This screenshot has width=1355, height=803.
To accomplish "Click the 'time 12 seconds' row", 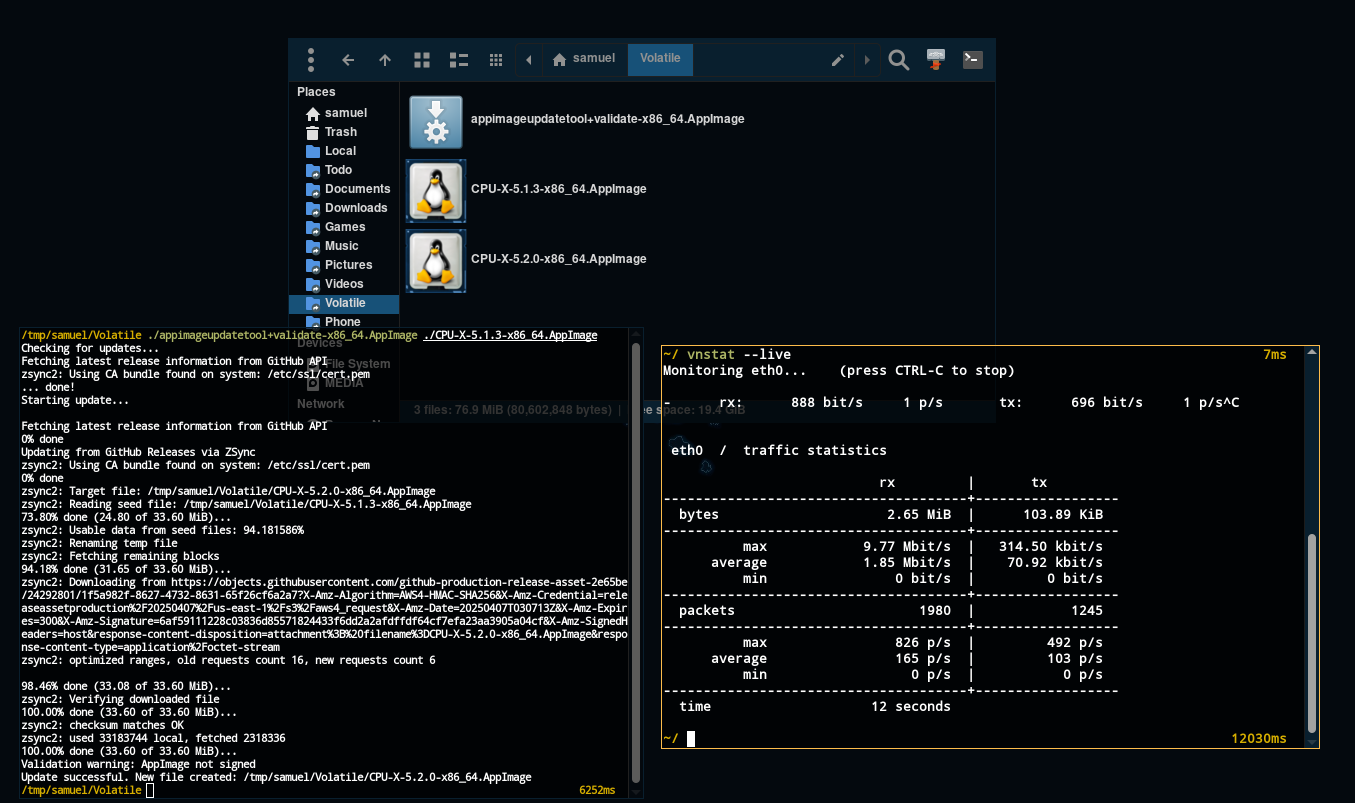I will [x=815, y=706].
